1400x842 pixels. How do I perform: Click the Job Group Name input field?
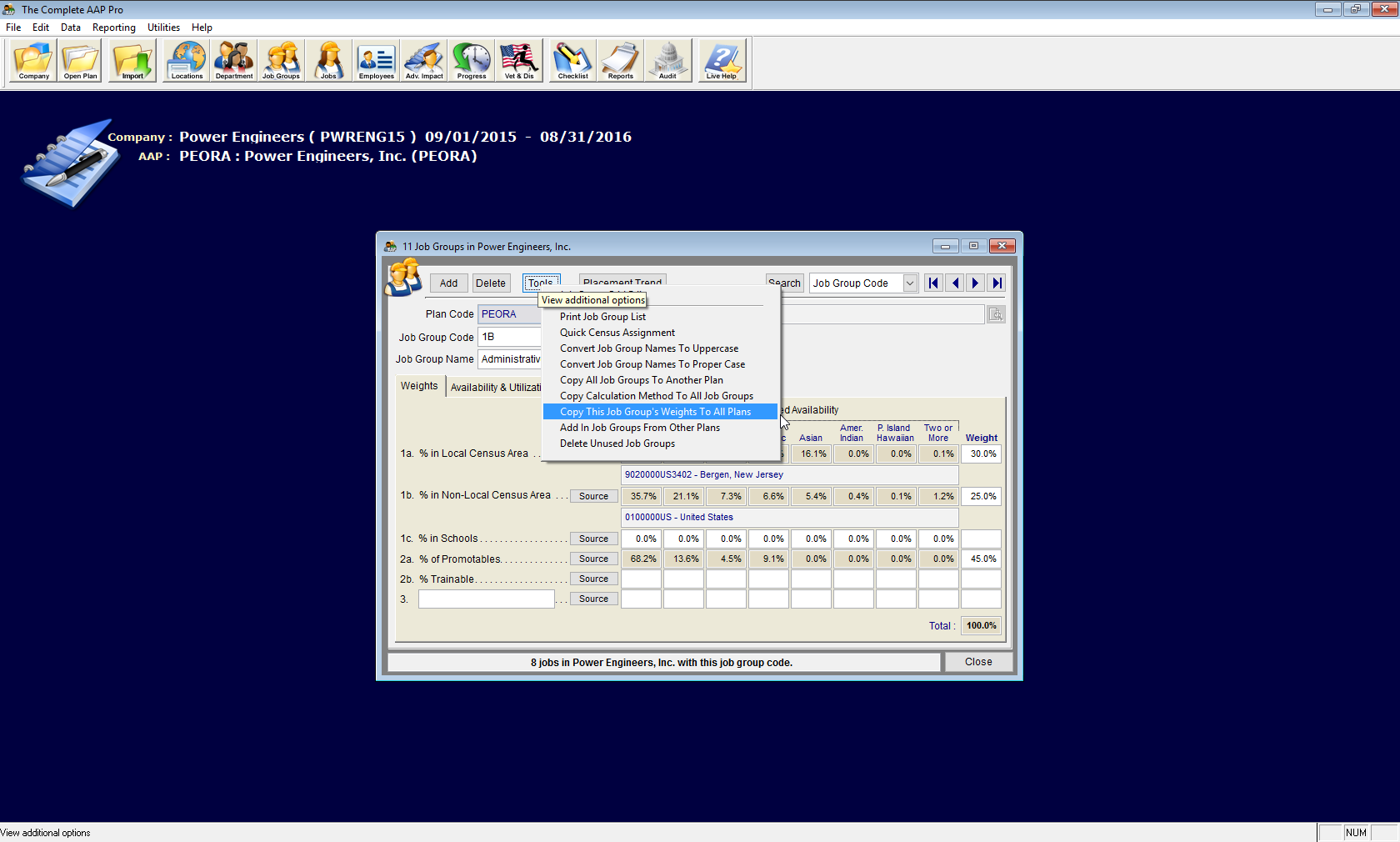click(510, 359)
